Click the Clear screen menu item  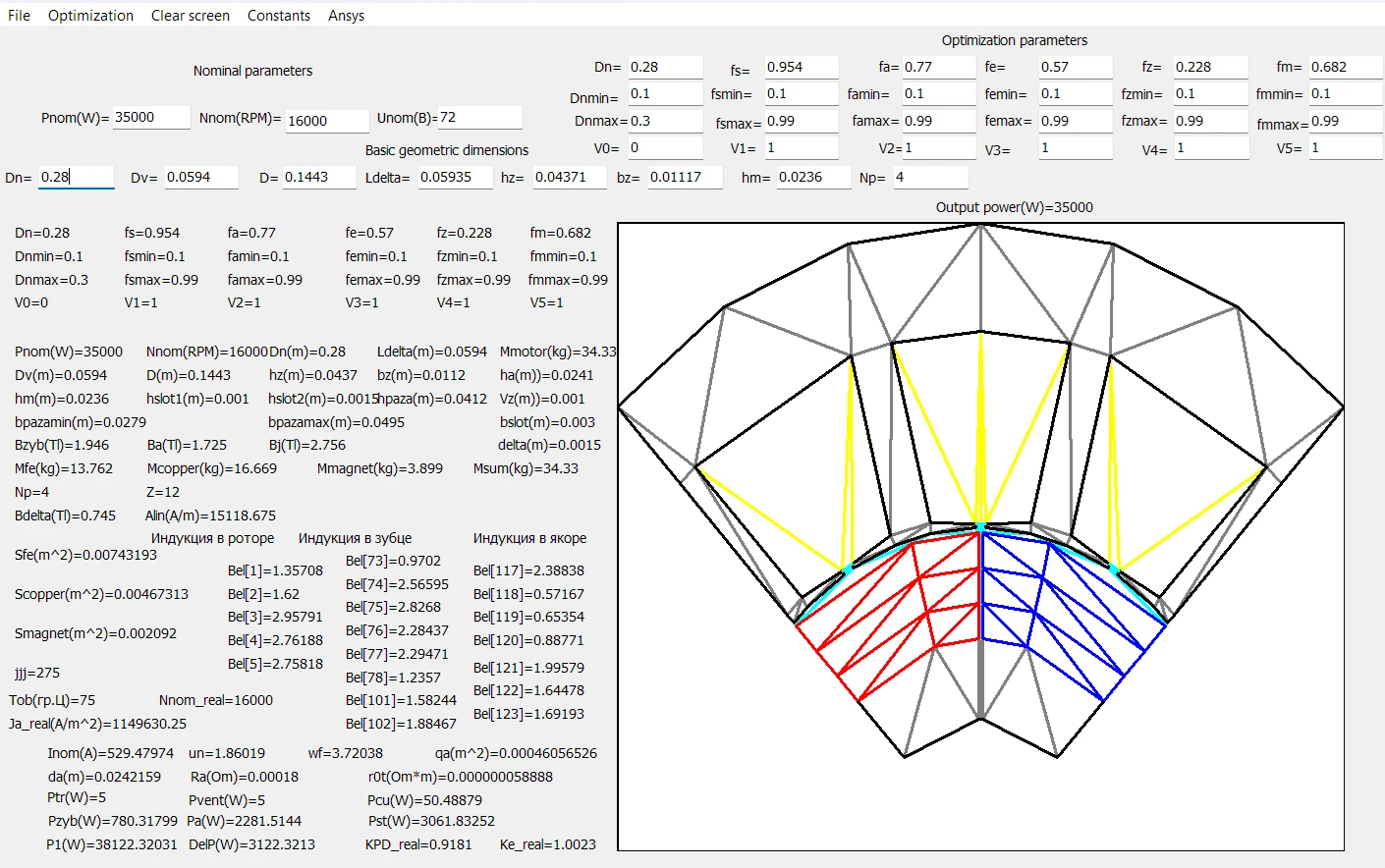click(x=190, y=16)
